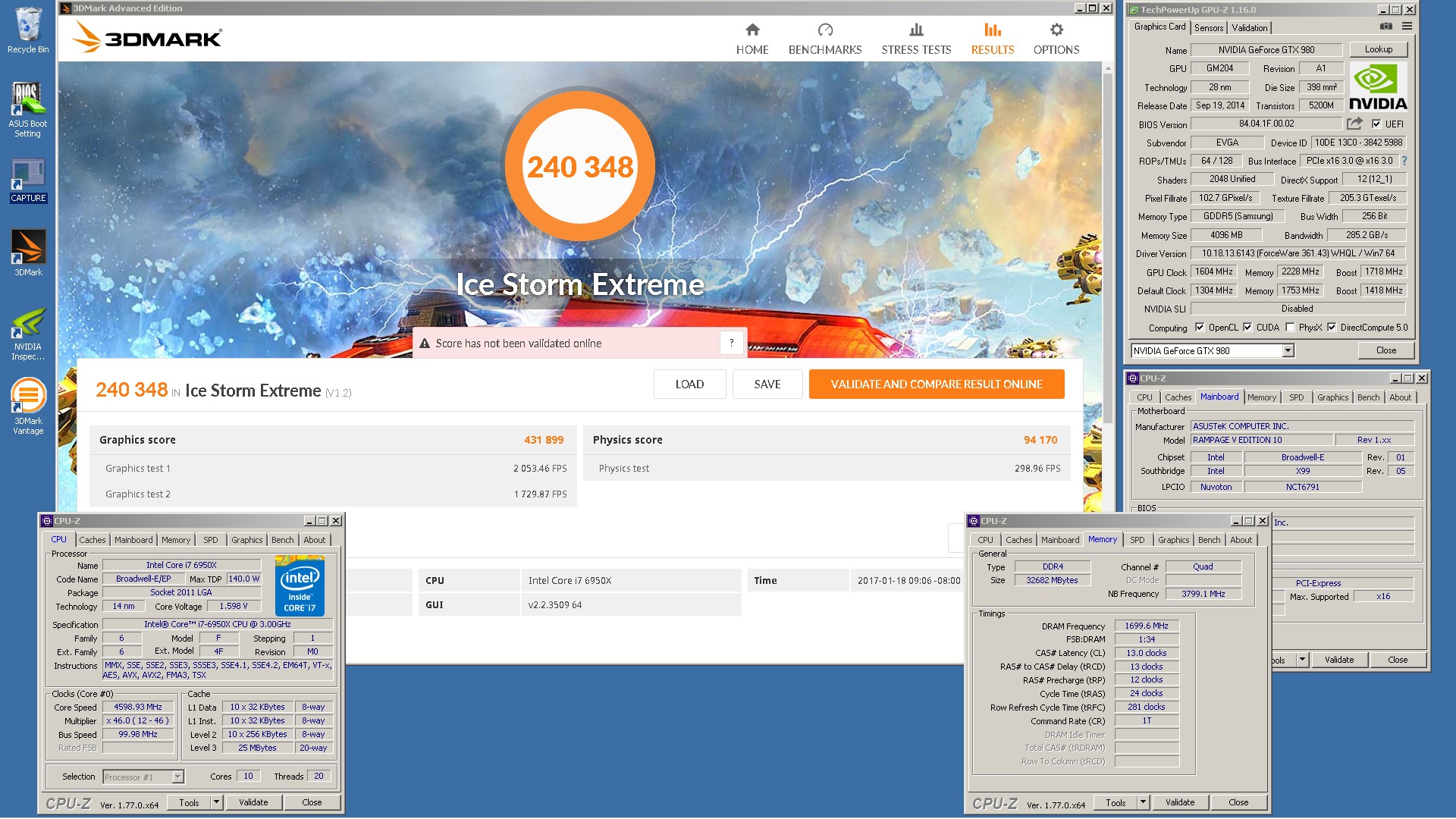
Task: Click the Core Speed value 4598.93 MHz
Action: (138, 707)
